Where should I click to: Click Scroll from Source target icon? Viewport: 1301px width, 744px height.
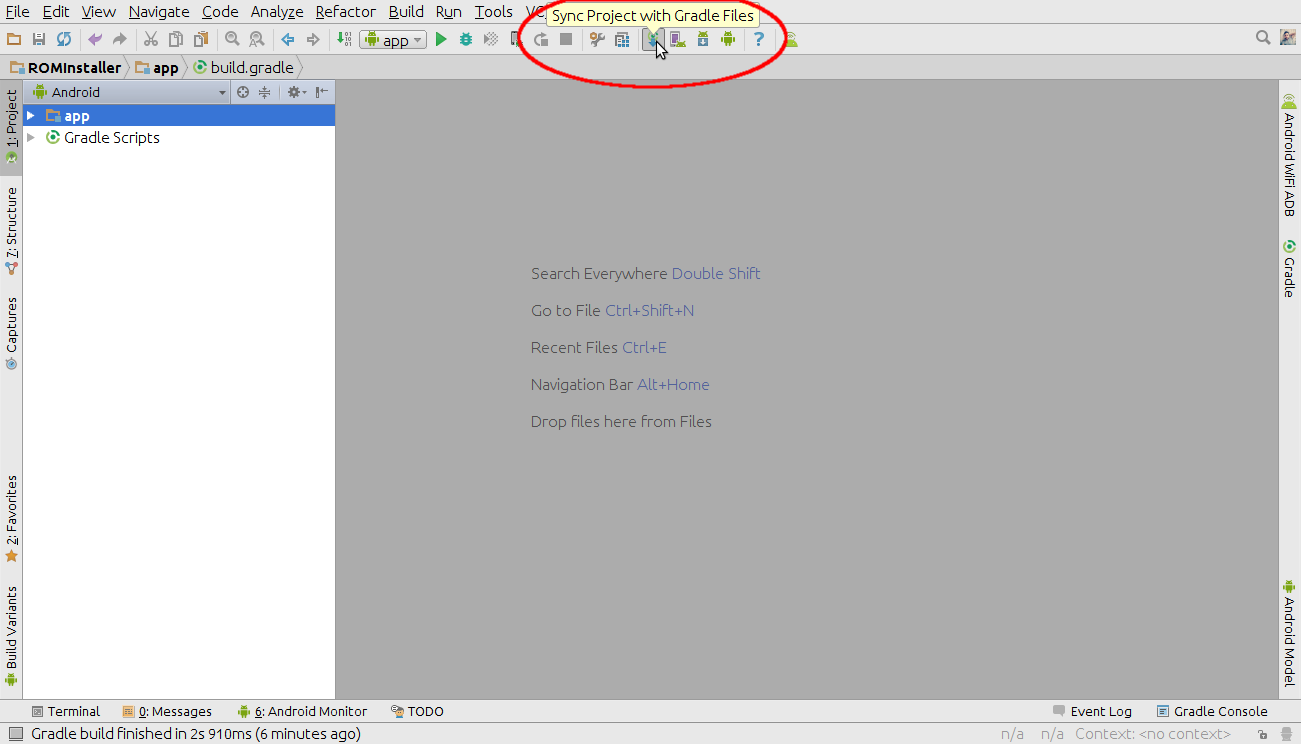tap(242, 92)
